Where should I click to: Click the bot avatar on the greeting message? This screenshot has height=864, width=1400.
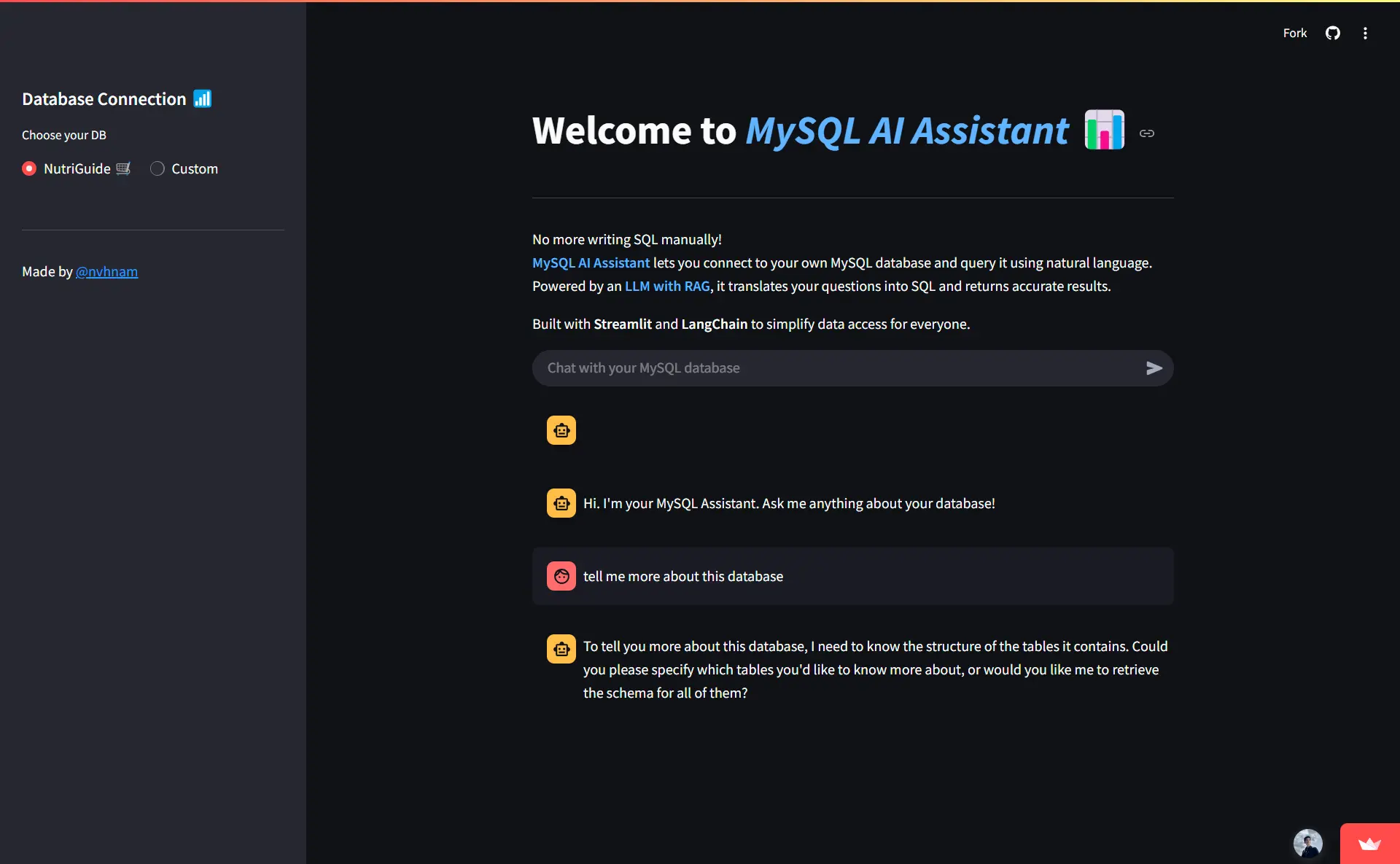pos(561,503)
